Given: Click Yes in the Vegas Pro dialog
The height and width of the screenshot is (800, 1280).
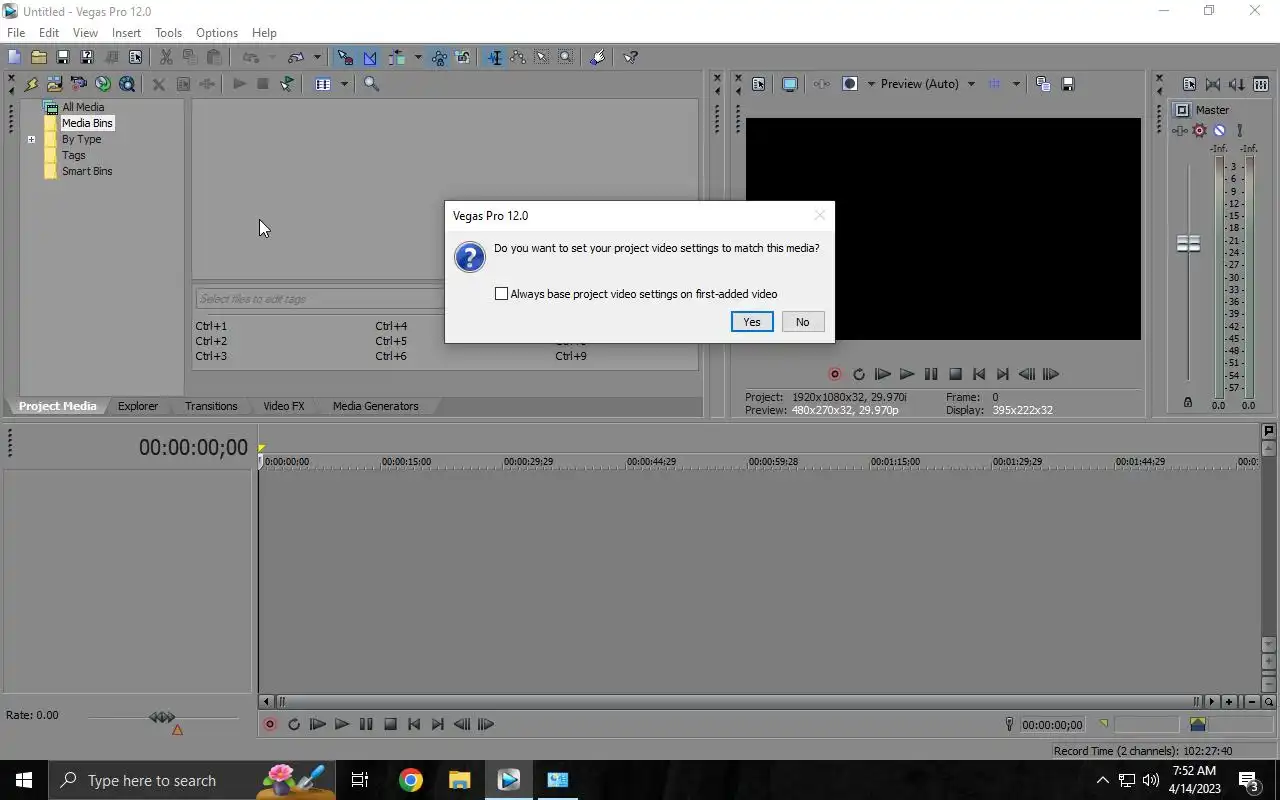Looking at the screenshot, I should [752, 322].
